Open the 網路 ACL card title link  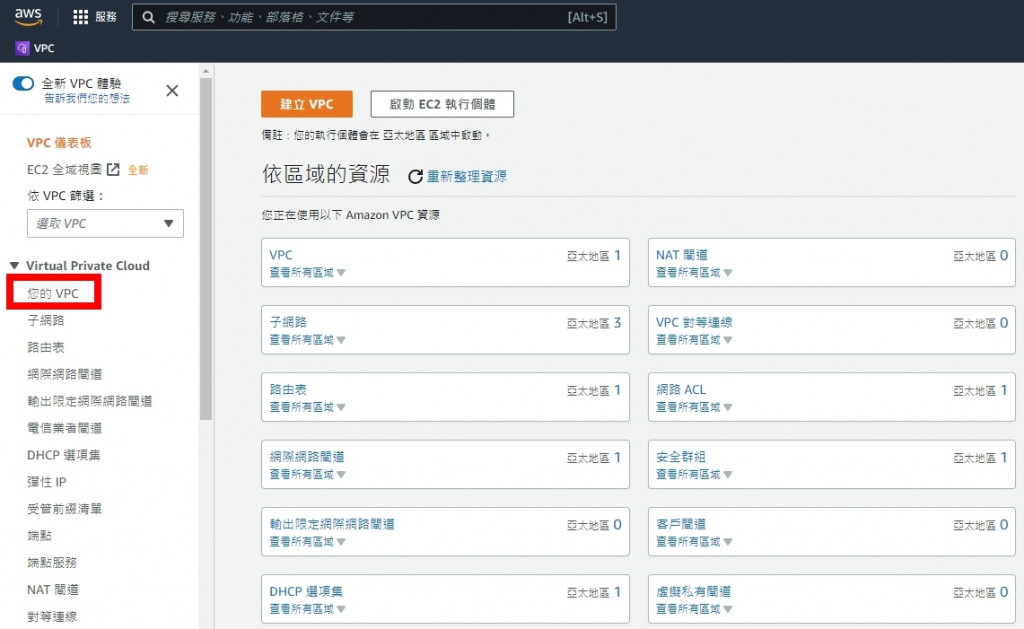pyautogui.click(x=681, y=389)
